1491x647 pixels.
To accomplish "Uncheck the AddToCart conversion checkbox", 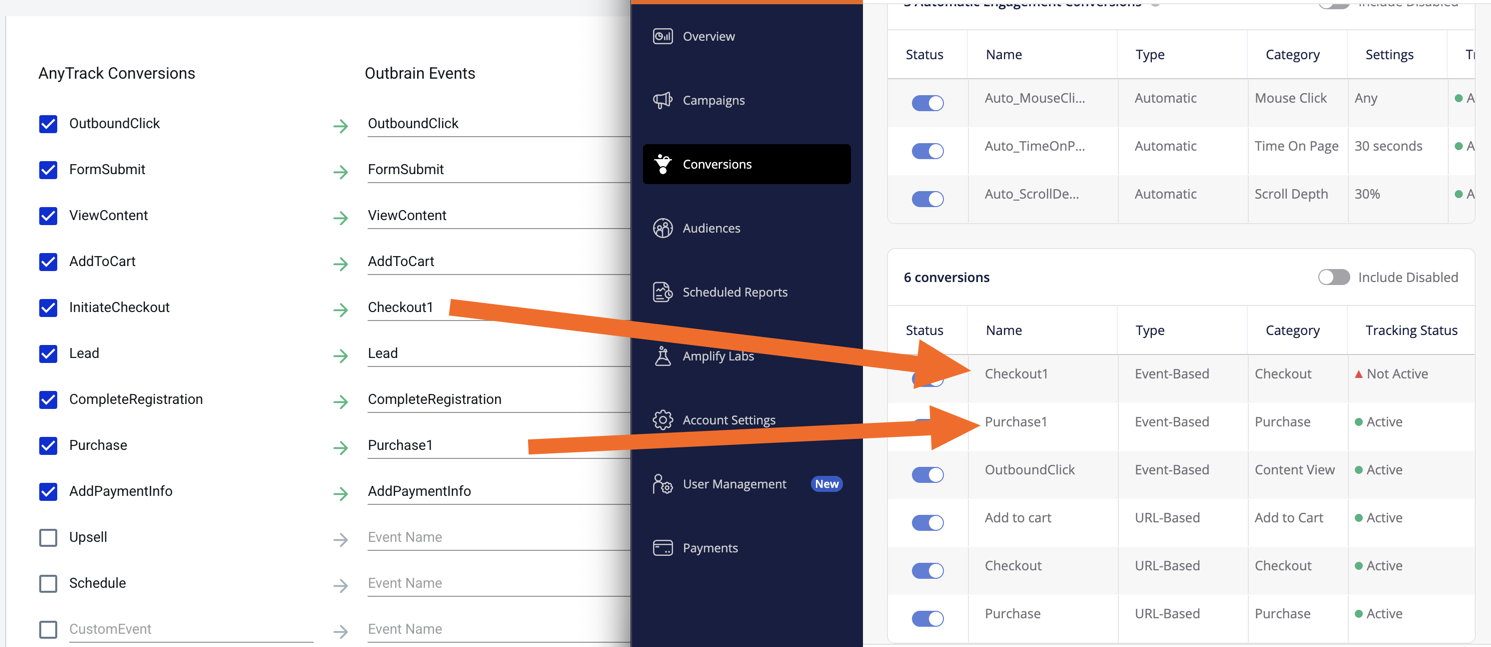I will (x=48, y=262).
